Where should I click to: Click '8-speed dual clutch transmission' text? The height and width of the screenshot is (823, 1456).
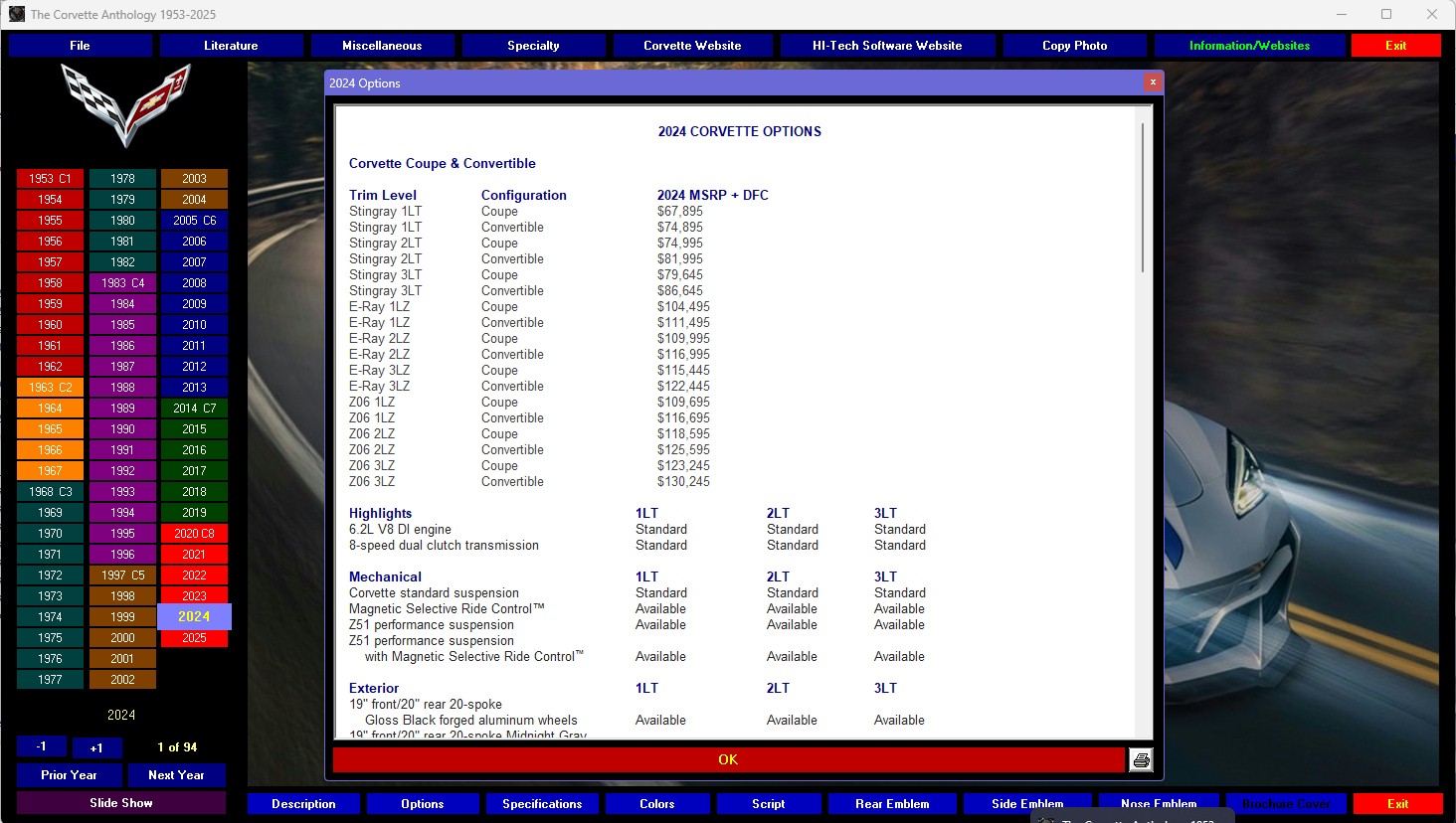444,546
